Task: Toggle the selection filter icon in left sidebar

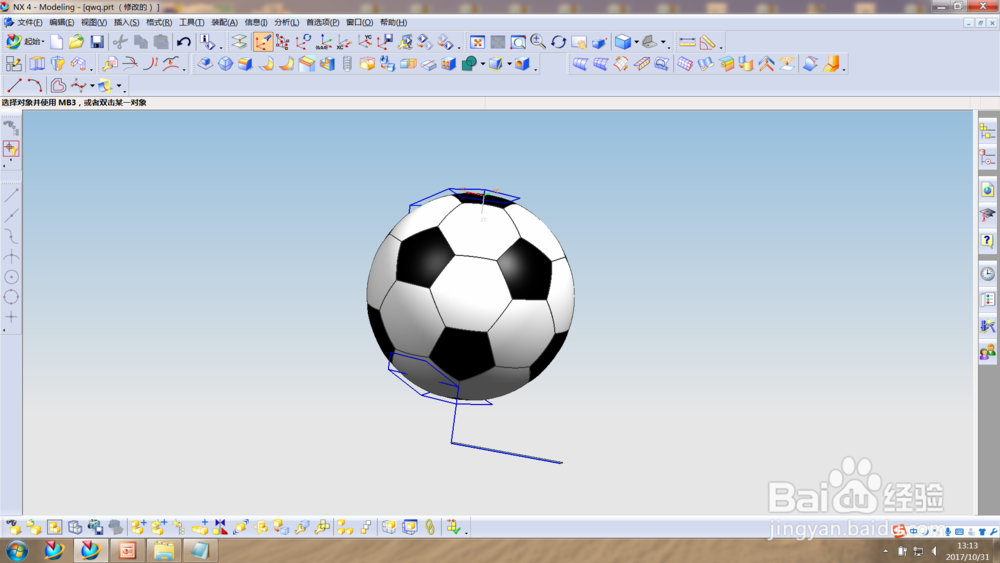Action: tap(11, 149)
